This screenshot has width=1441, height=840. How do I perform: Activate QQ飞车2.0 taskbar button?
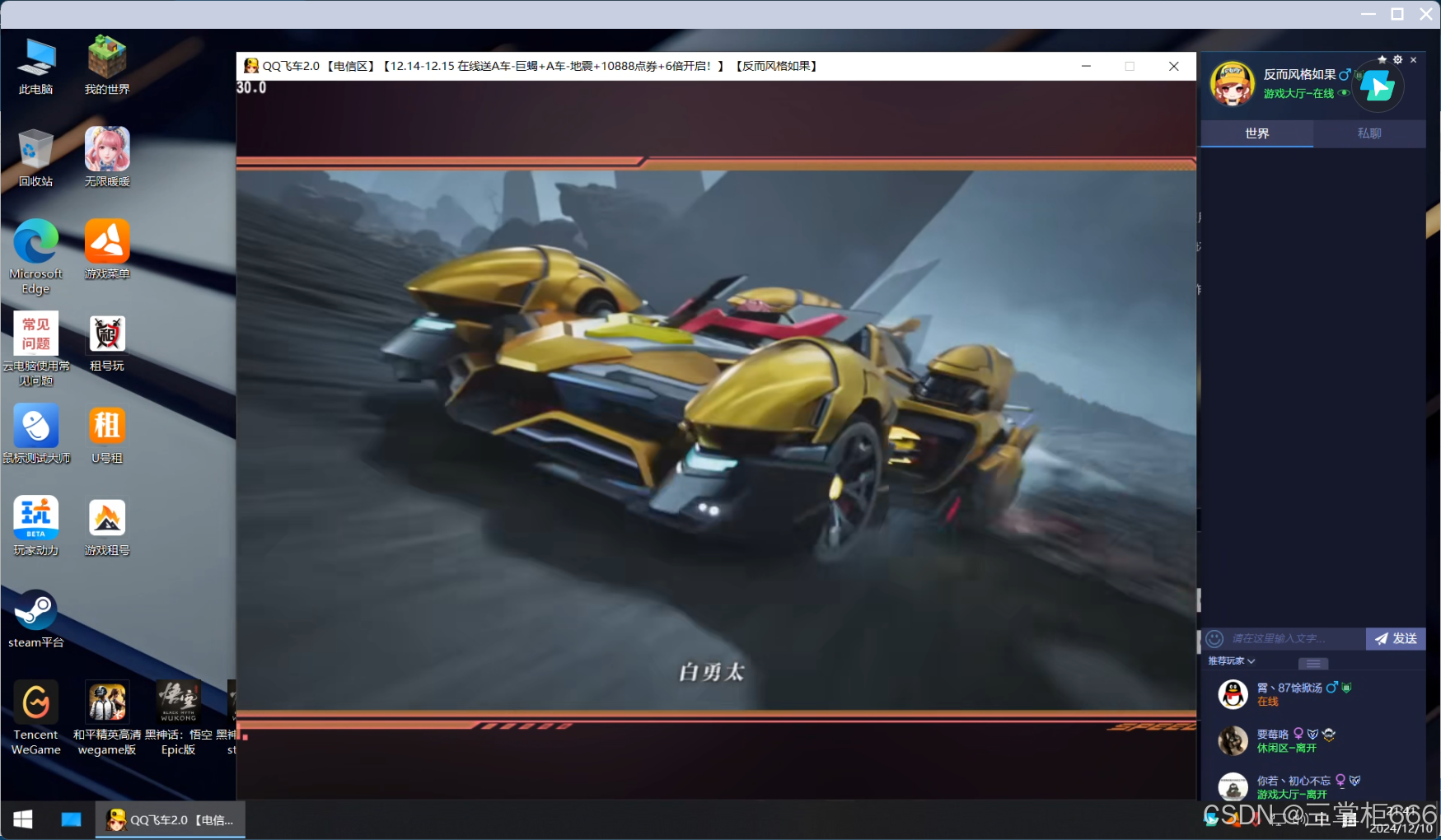[171, 819]
